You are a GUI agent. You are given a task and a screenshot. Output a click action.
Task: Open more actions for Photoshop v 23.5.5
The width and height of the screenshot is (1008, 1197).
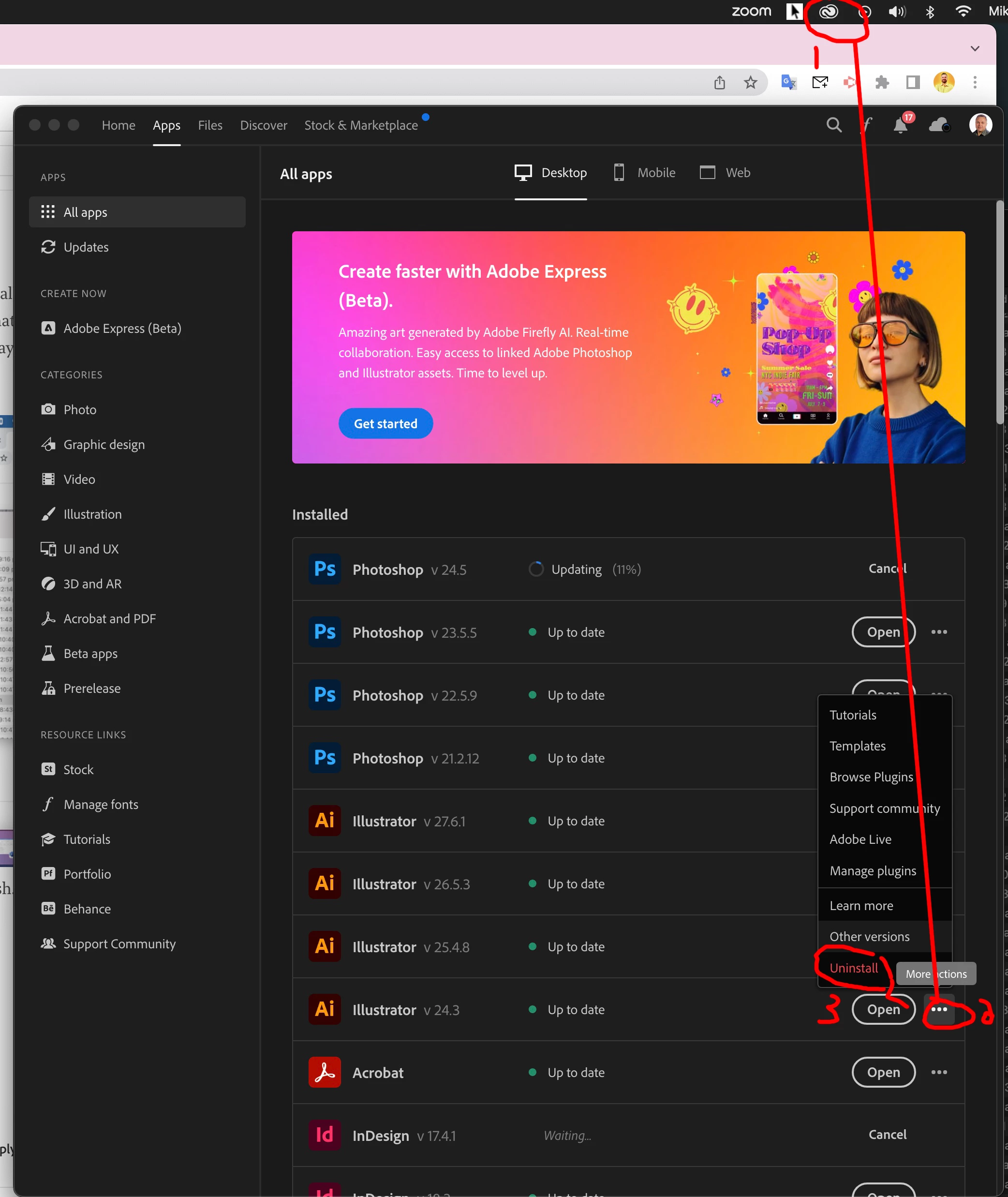(939, 632)
